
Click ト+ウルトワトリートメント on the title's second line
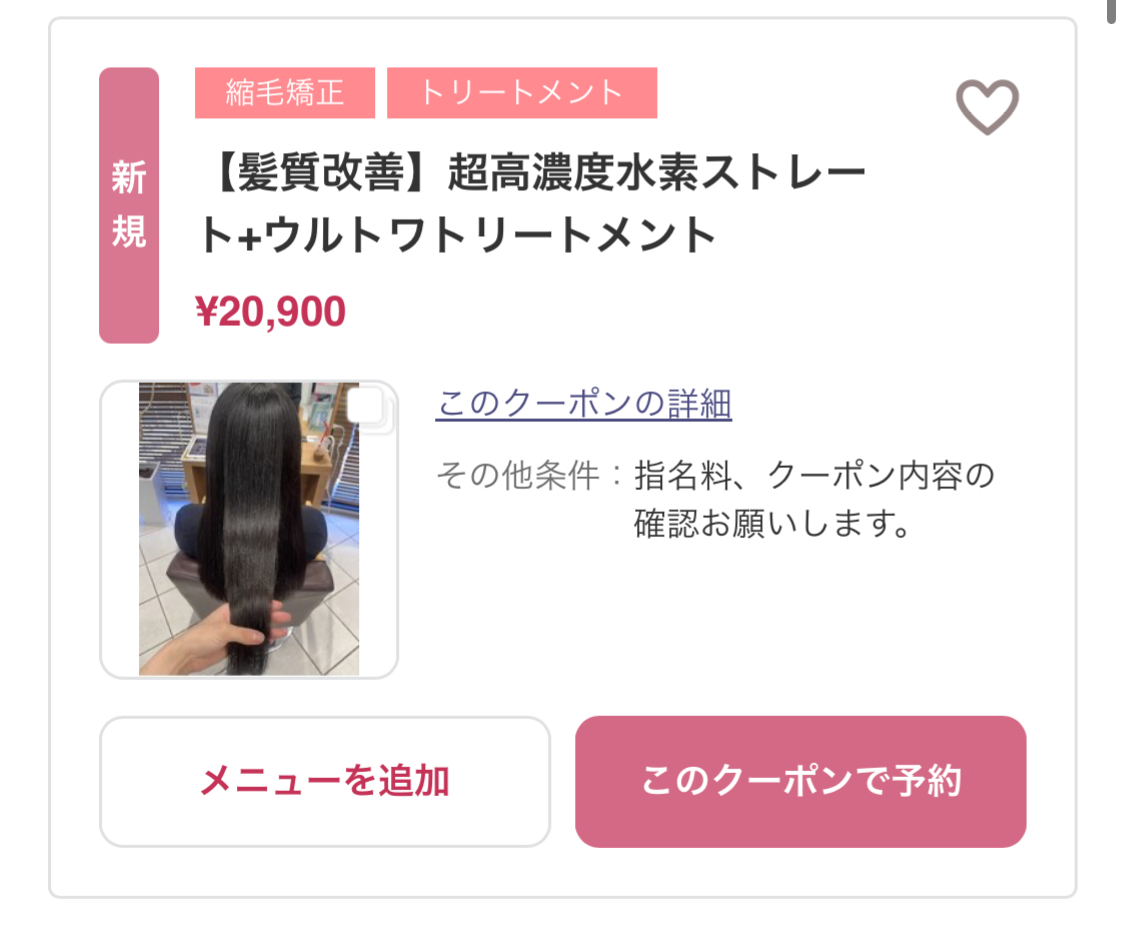[x=458, y=235]
